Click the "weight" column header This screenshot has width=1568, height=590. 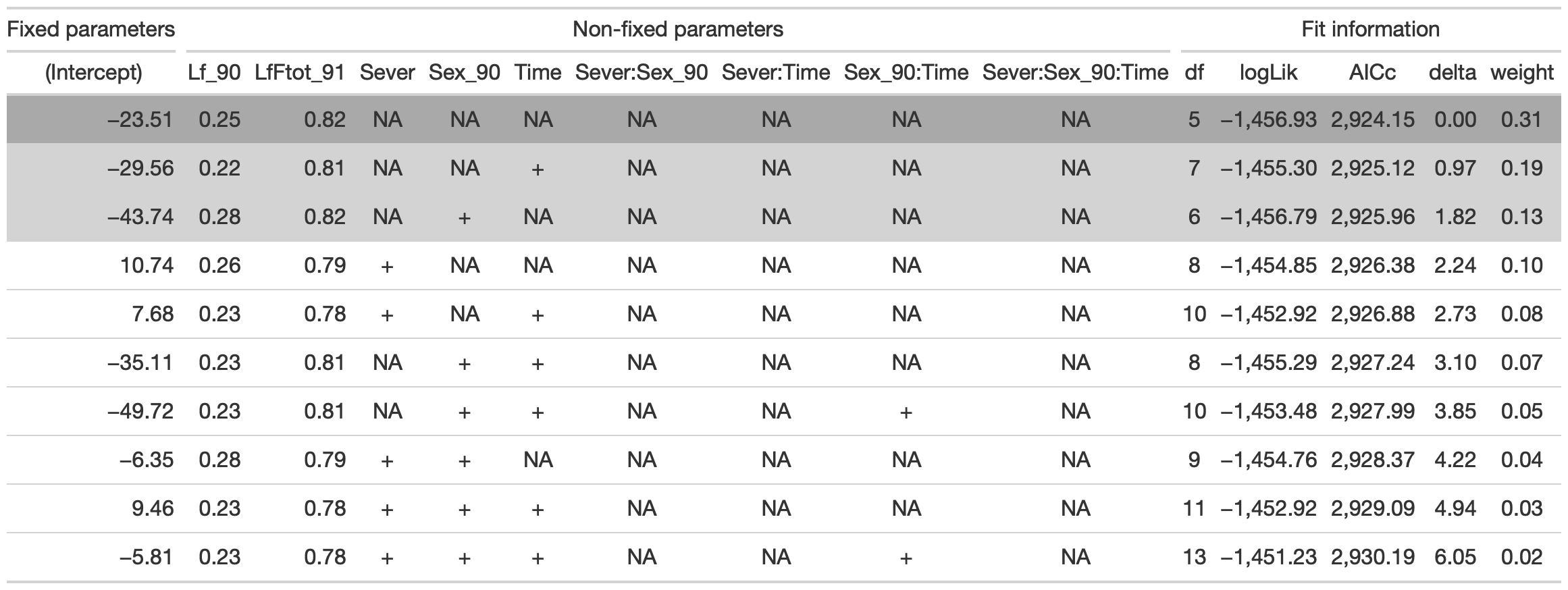[1522, 73]
